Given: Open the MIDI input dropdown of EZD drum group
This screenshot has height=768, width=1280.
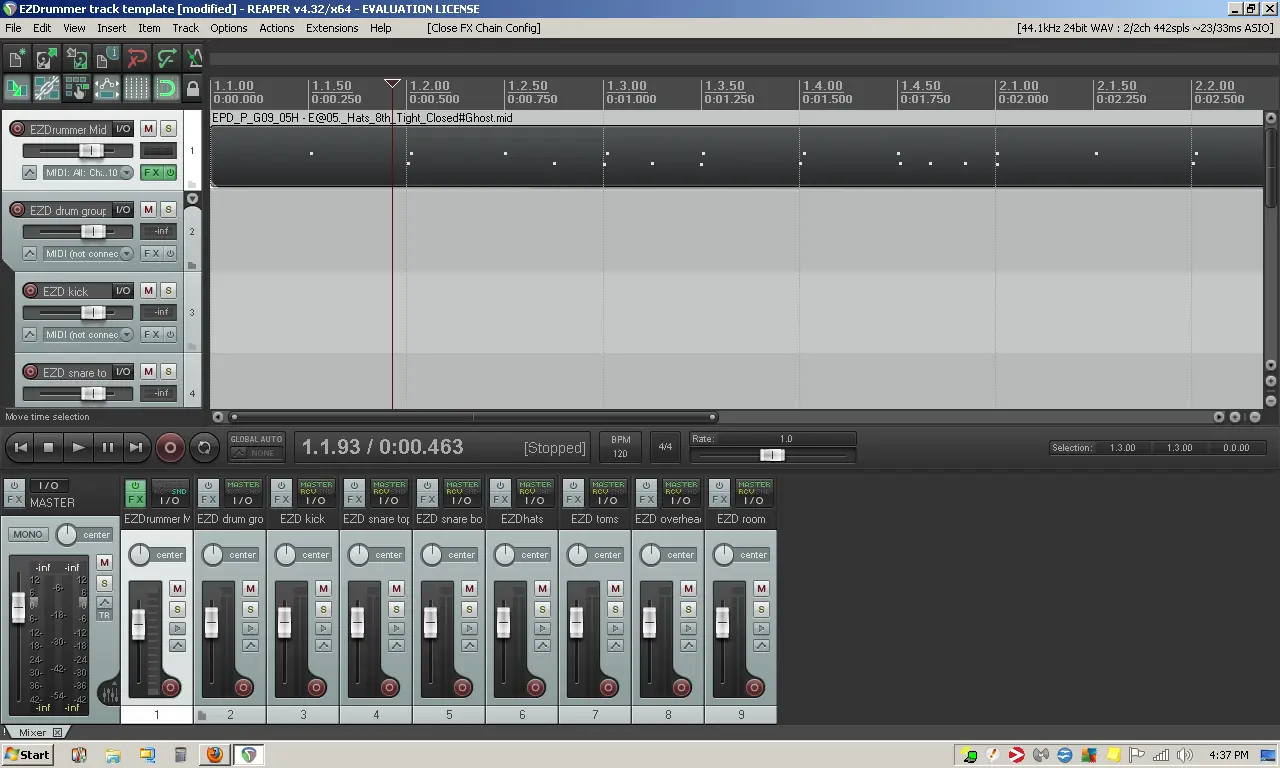Looking at the screenshot, I should [x=88, y=254].
